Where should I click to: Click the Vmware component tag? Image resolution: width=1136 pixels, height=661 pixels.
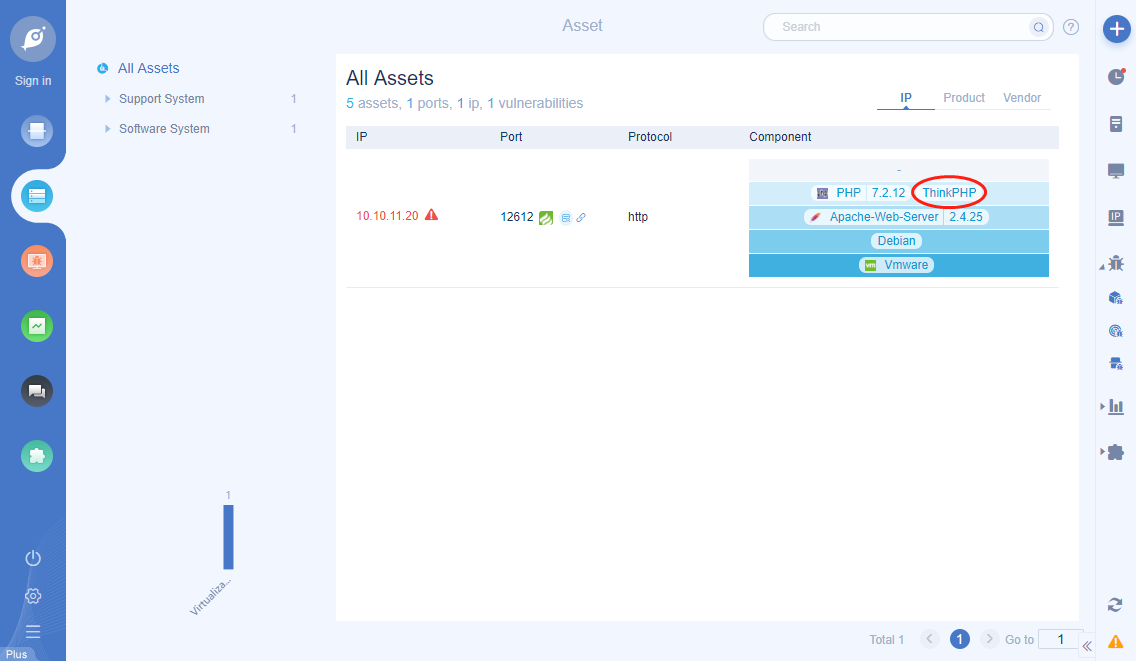tap(896, 265)
